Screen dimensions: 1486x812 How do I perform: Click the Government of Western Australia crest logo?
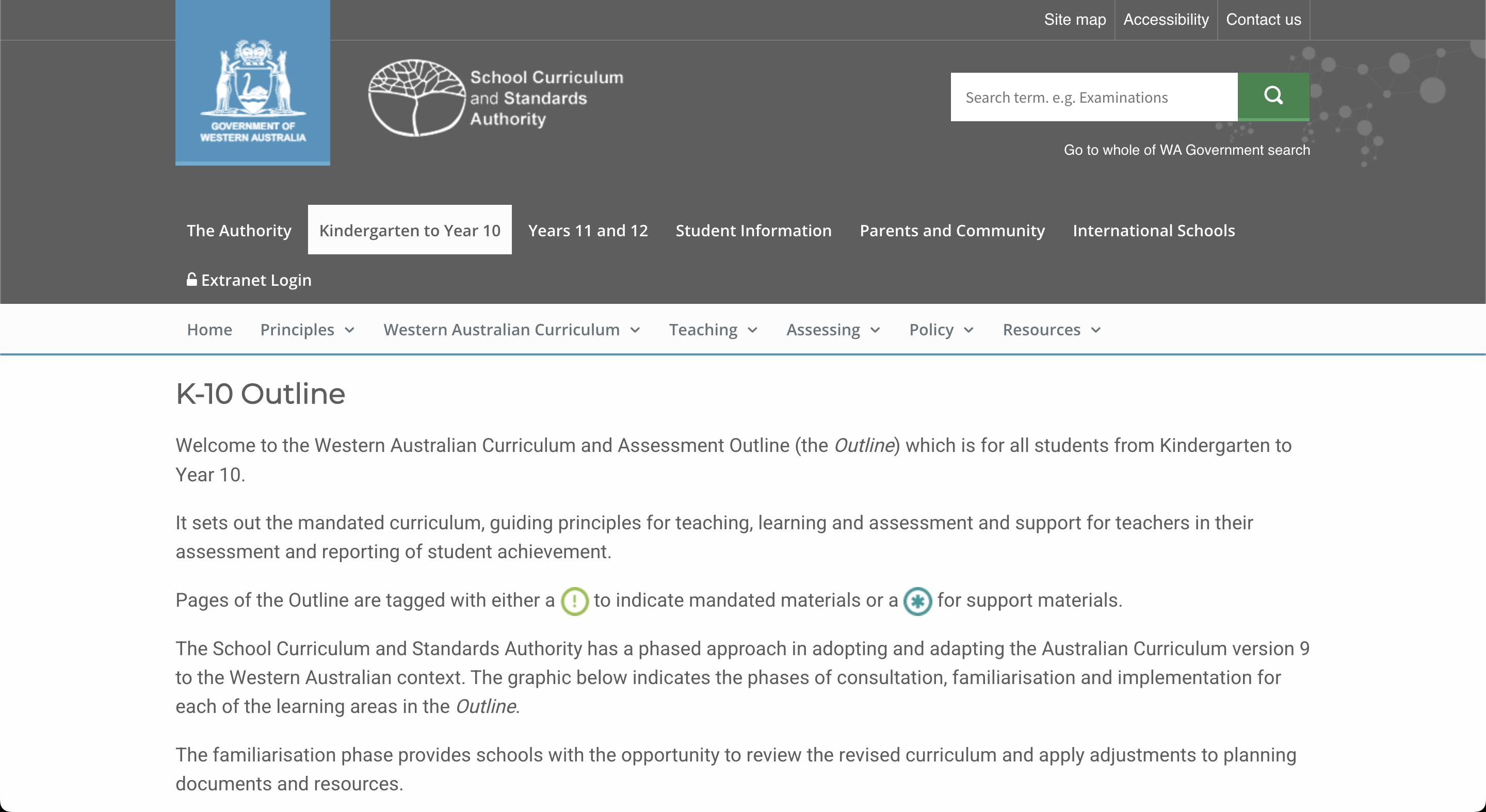point(253,83)
